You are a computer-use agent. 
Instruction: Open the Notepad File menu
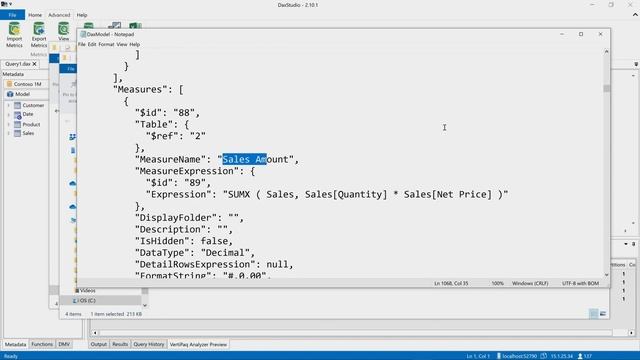[x=82, y=44]
